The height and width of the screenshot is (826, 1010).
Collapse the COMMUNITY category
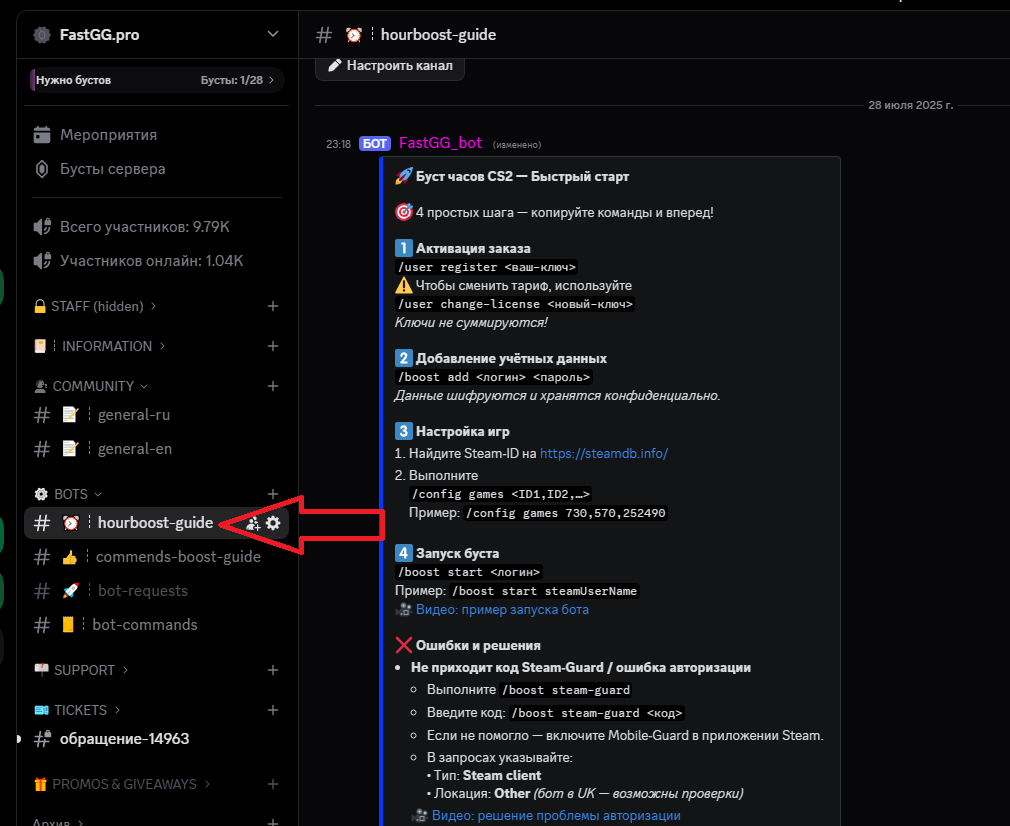coord(93,386)
